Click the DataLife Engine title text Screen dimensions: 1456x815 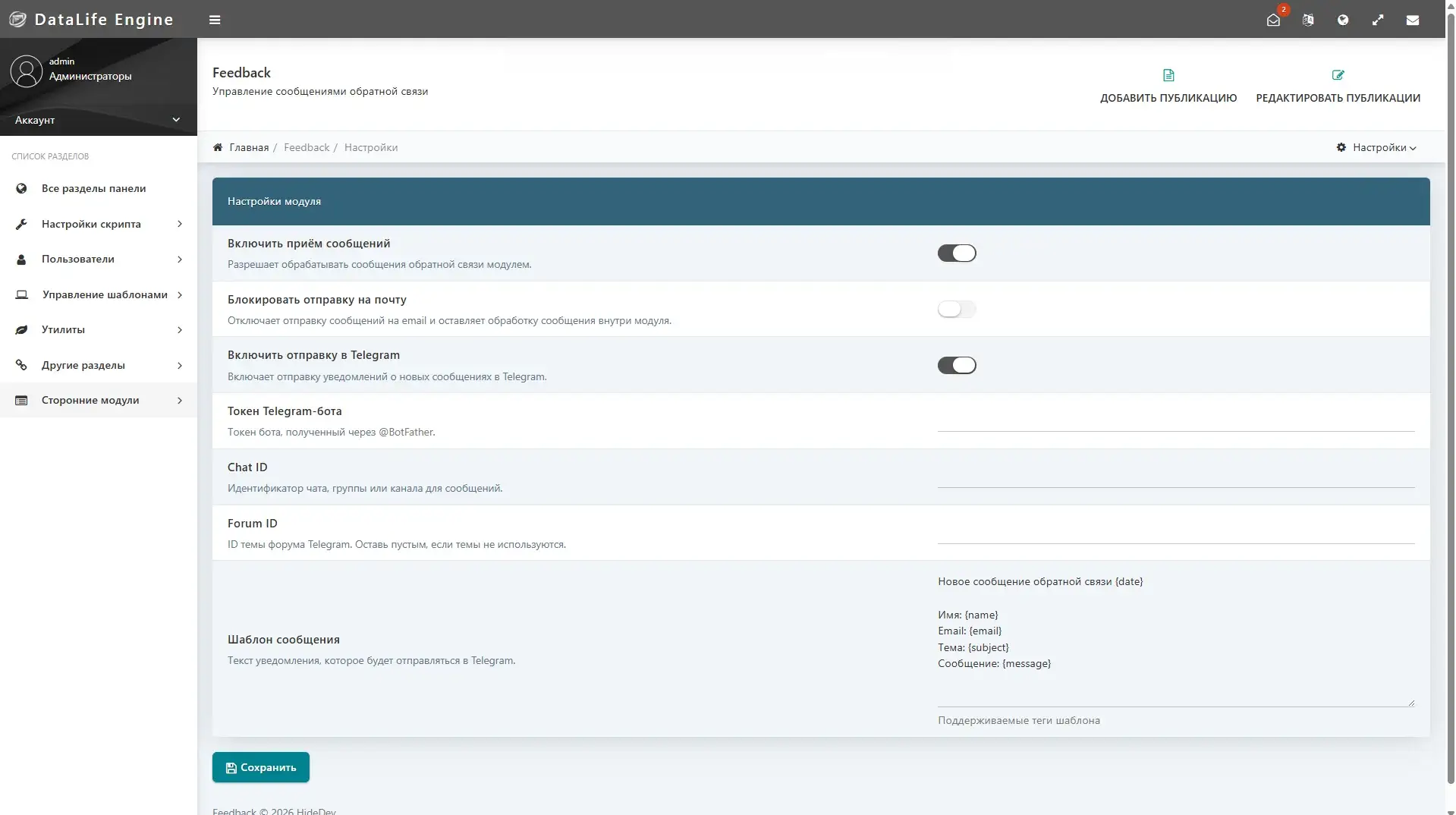104,20
